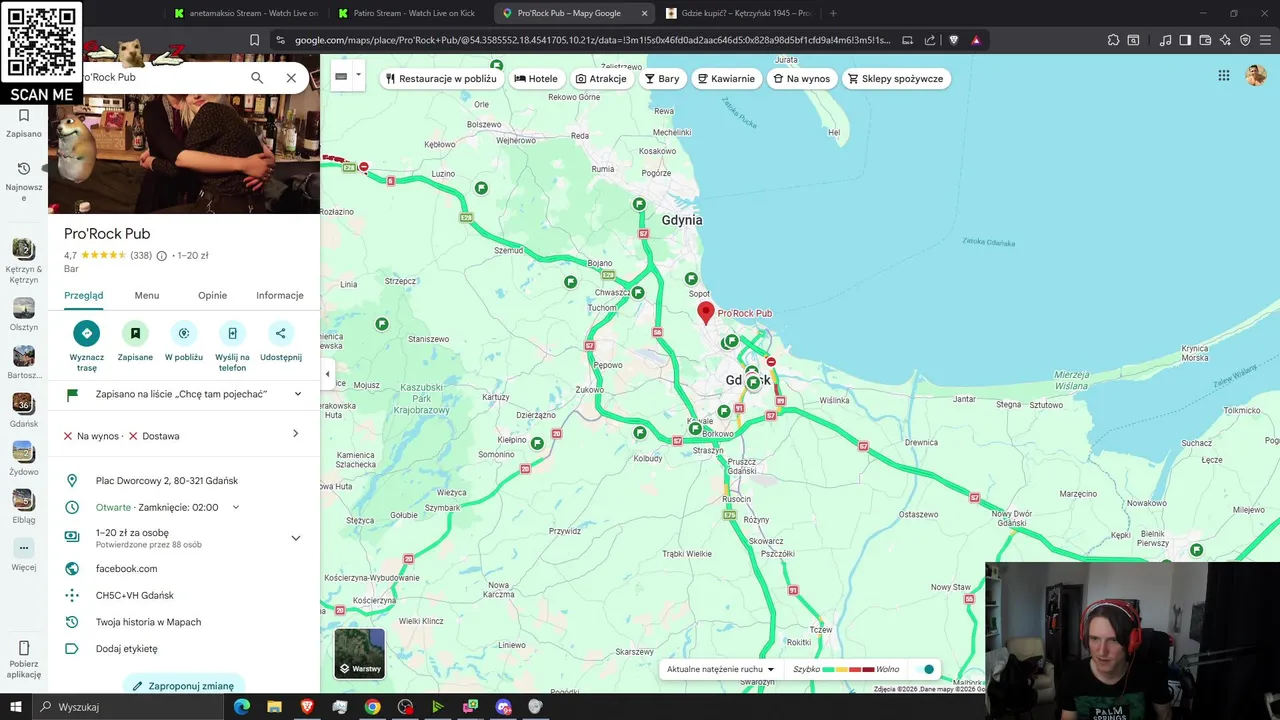Click the Pobierz aplikację phone icon
Screen dimensions: 1280x720
click(24, 647)
